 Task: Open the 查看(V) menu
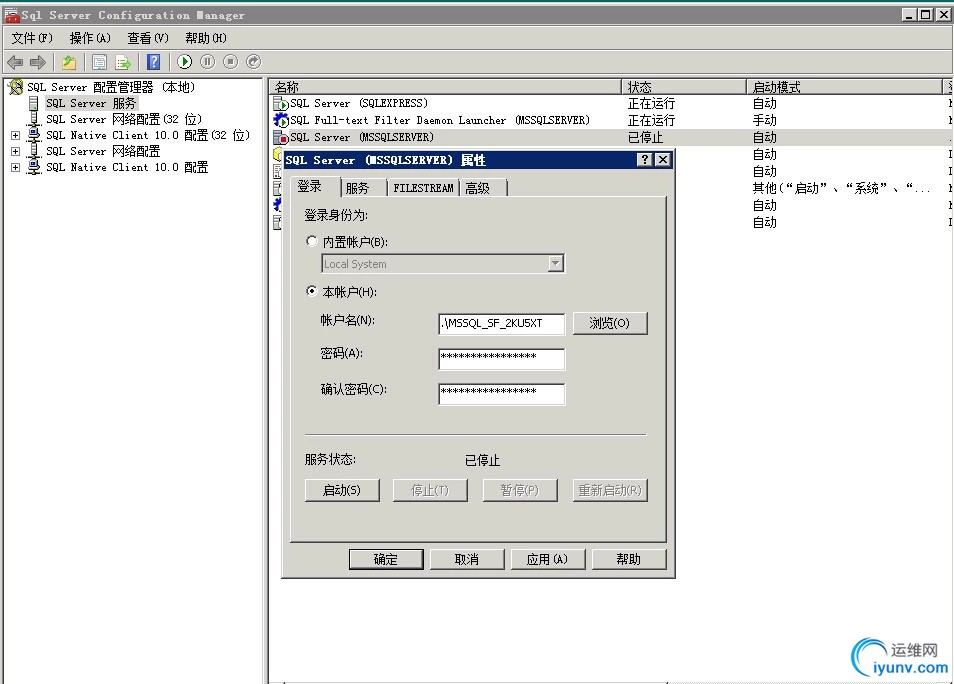tap(148, 38)
